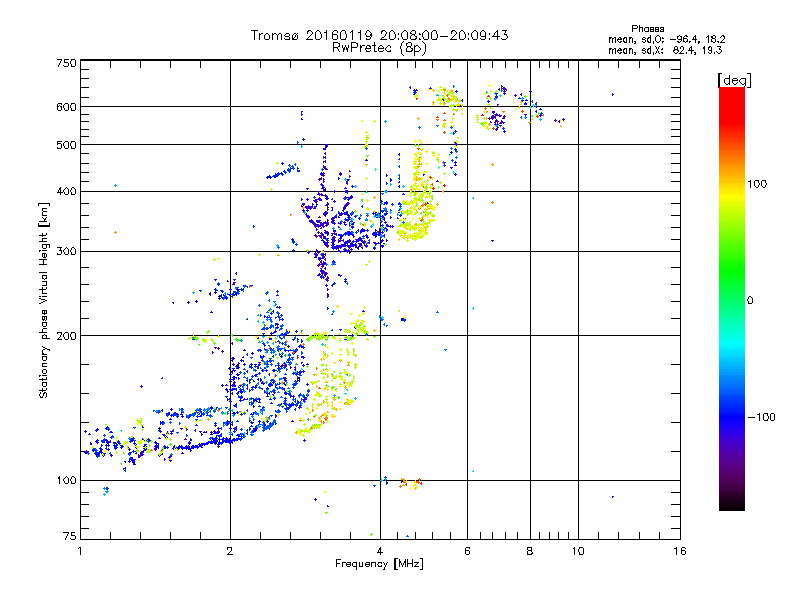
Task: Click the '100' height tick label
Action: 66,481
